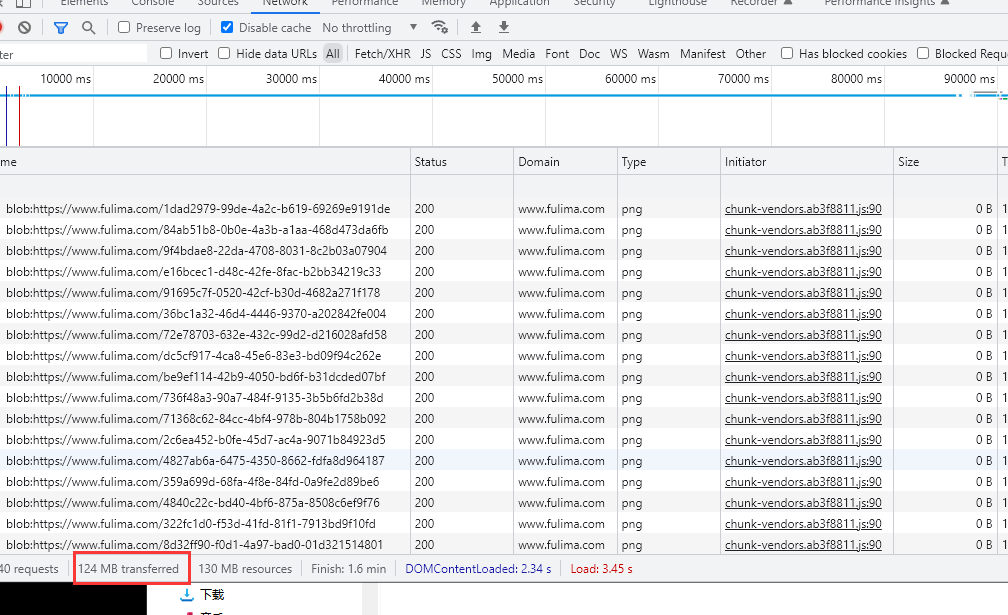Image resolution: width=1008 pixels, height=615 pixels.
Task: Sort by the Size column header
Action: pos(945,162)
